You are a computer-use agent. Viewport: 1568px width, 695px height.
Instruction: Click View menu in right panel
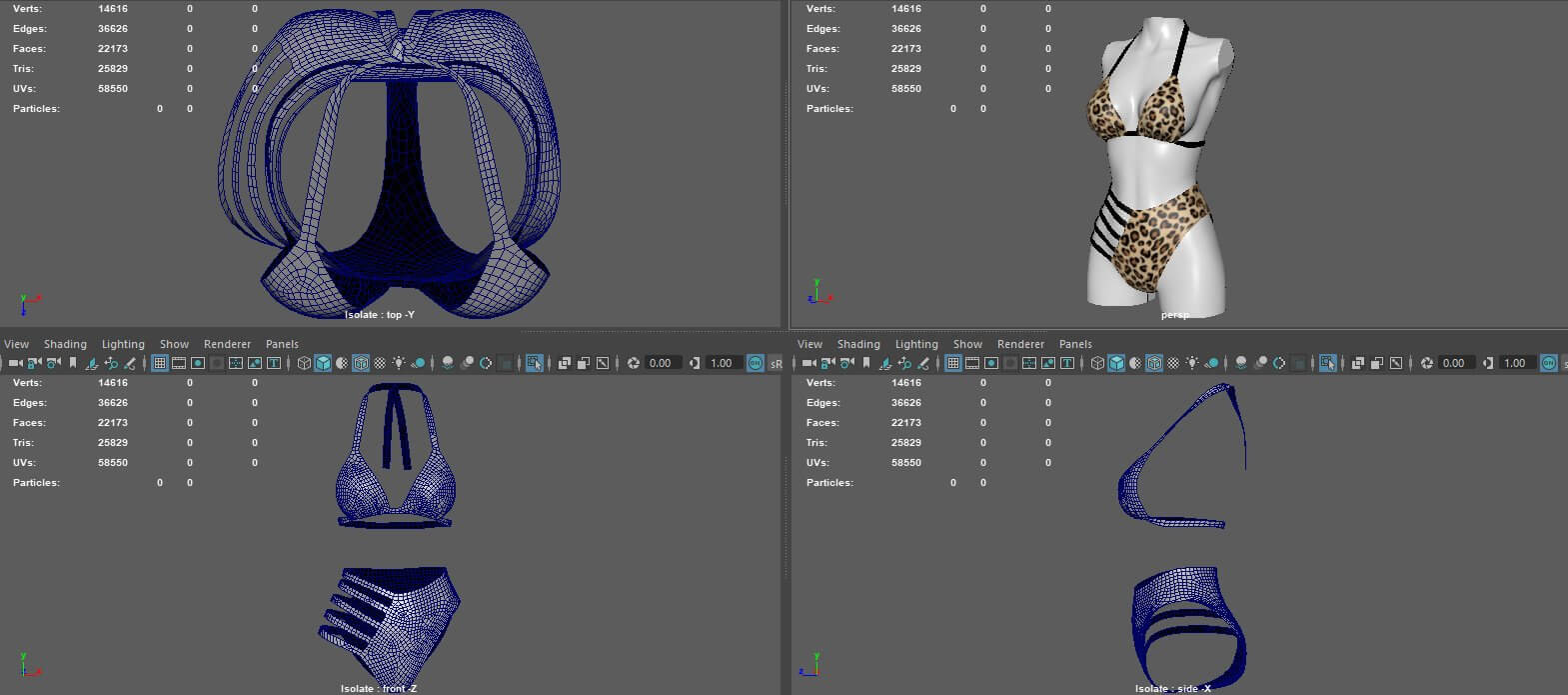click(809, 344)
